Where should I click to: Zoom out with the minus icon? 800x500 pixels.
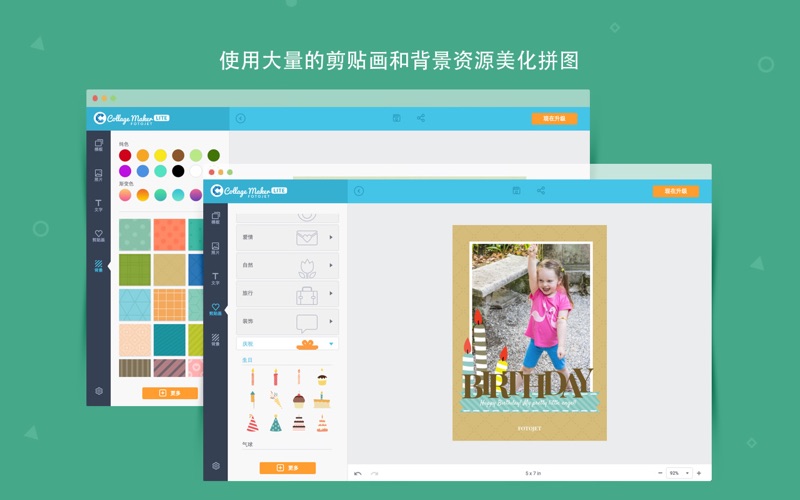coord(660,473)
